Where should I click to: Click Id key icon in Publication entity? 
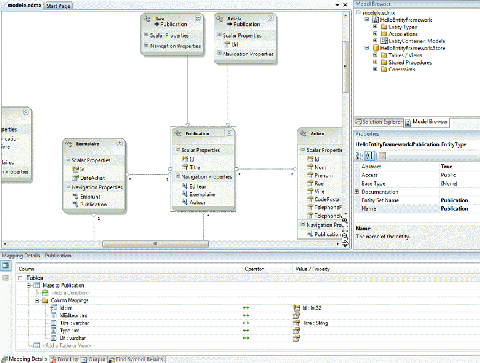coord(185,159)
